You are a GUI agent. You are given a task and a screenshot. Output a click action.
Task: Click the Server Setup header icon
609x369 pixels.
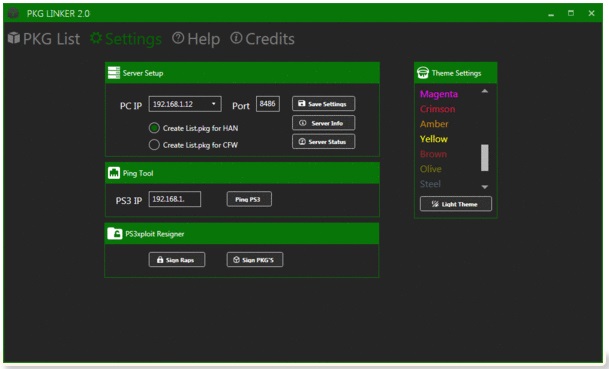114,73
